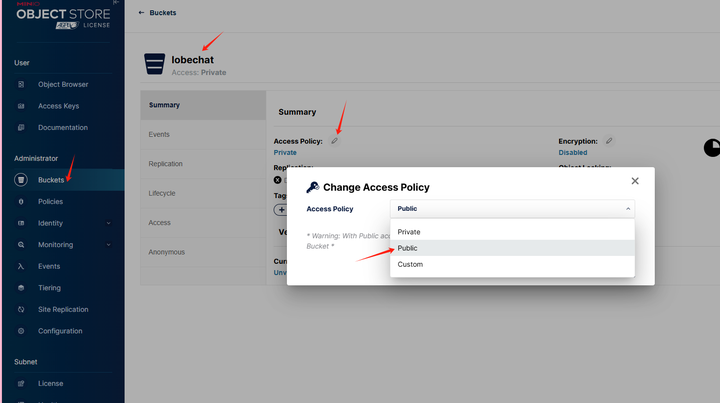Edit Encryption pencil icon
720x403 pixels.
click(609, 141)
